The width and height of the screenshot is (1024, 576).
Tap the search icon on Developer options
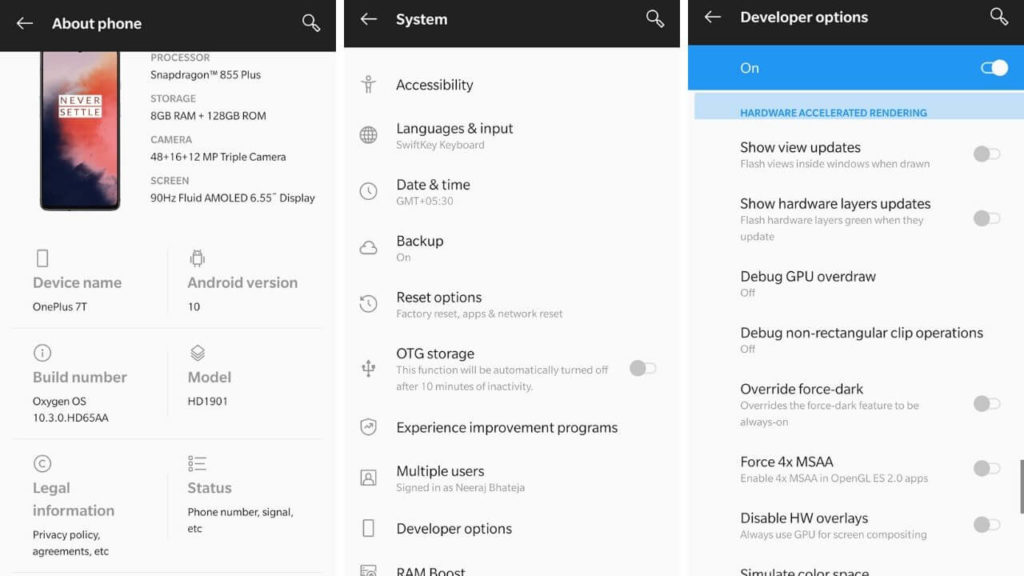pos(998,17)
